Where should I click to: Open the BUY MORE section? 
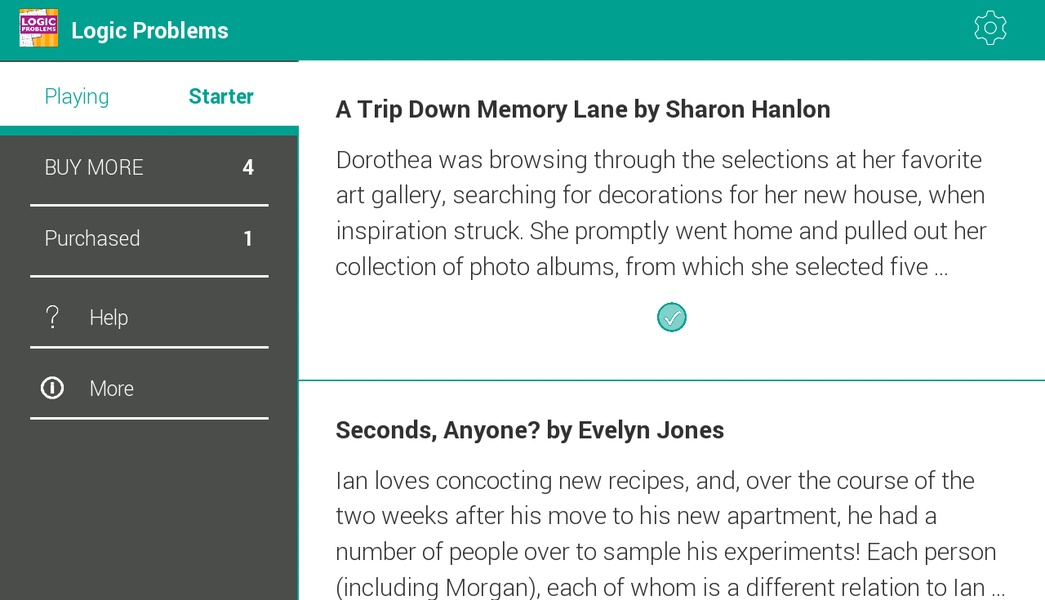[x=149, y=167]
